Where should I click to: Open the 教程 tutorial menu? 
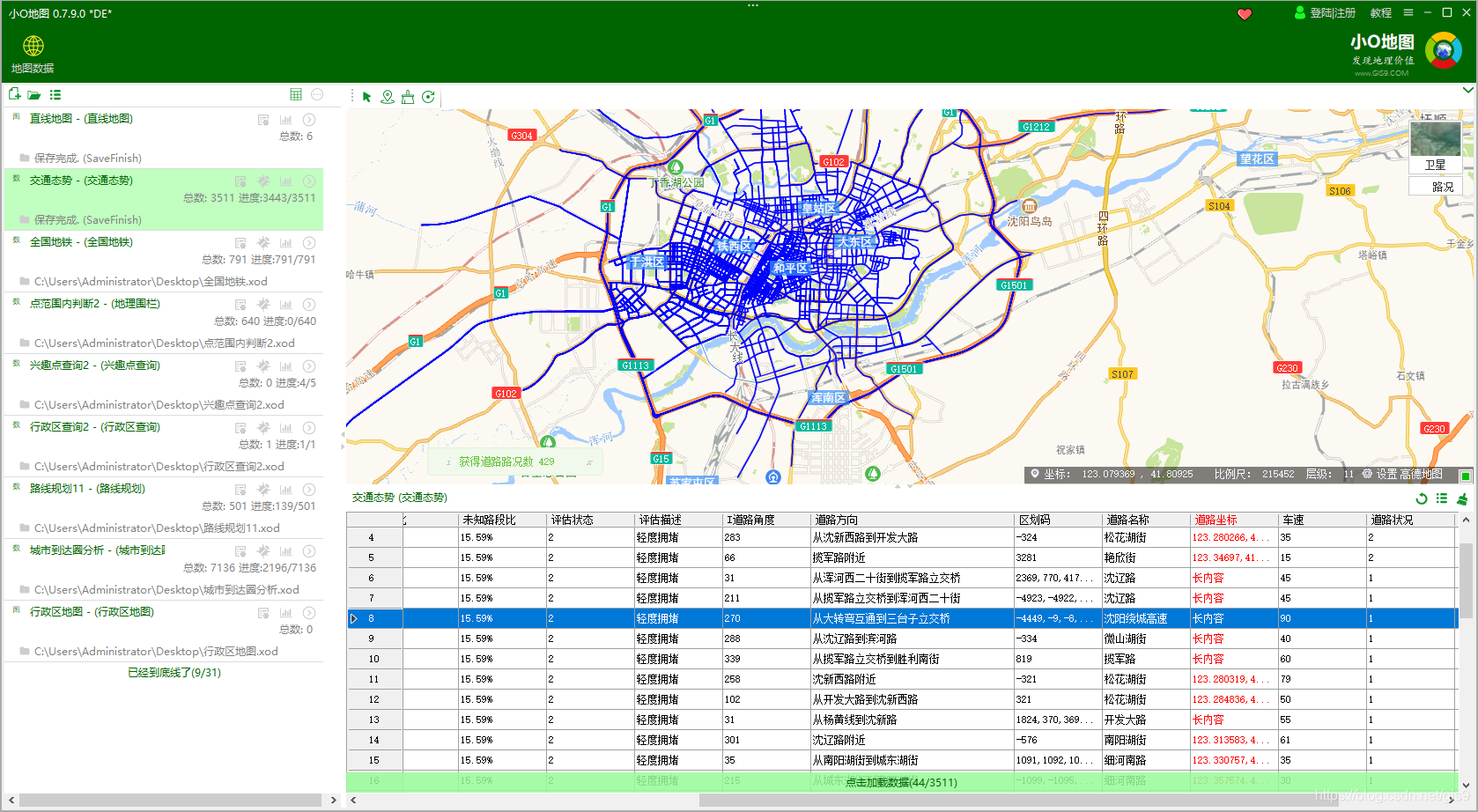point(1381,13)
